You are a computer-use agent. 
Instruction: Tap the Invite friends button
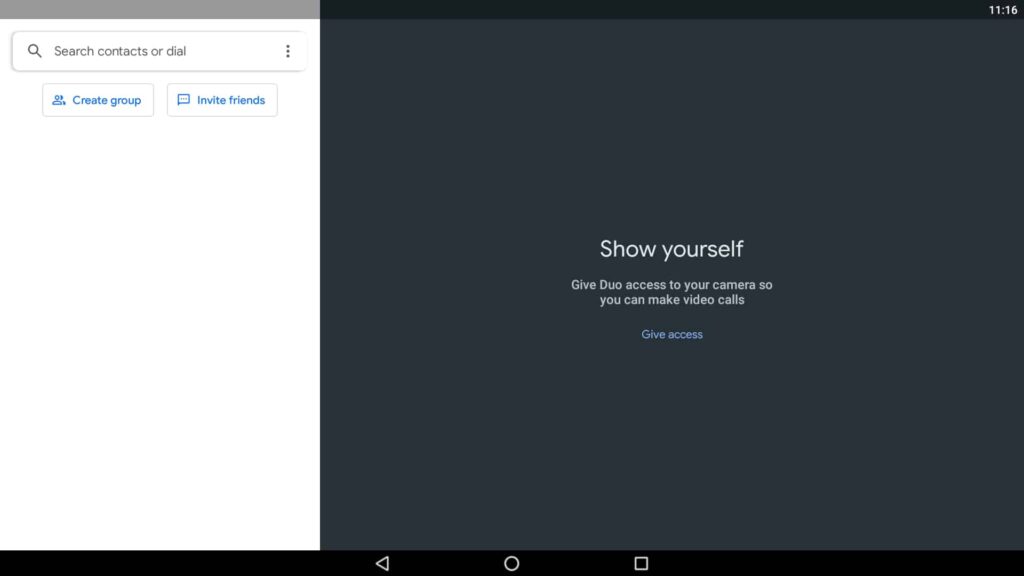222,100
